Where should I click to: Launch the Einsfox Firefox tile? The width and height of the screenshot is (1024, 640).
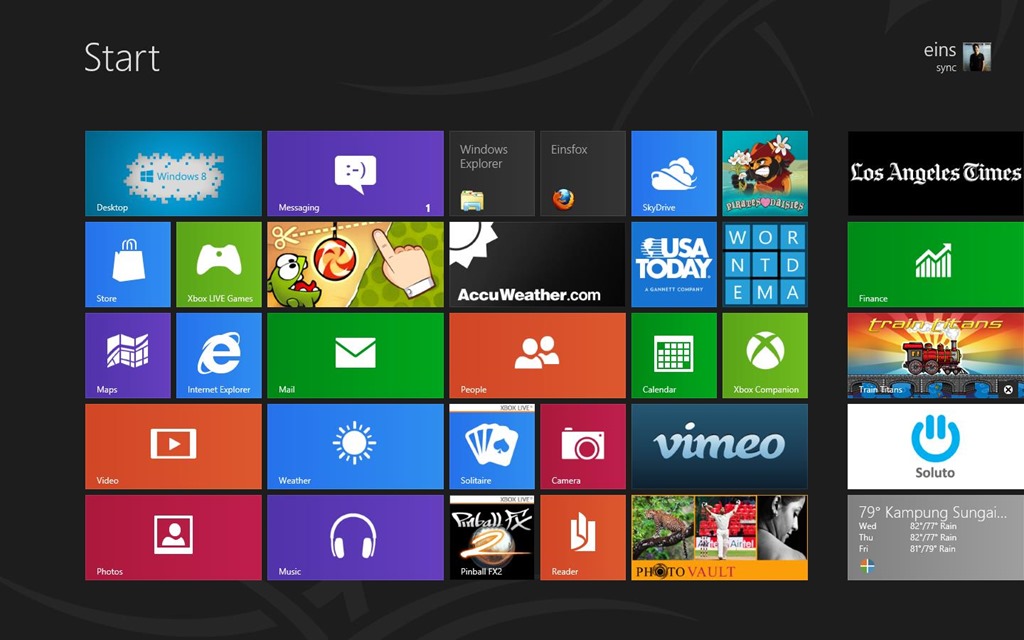[583, 173]
